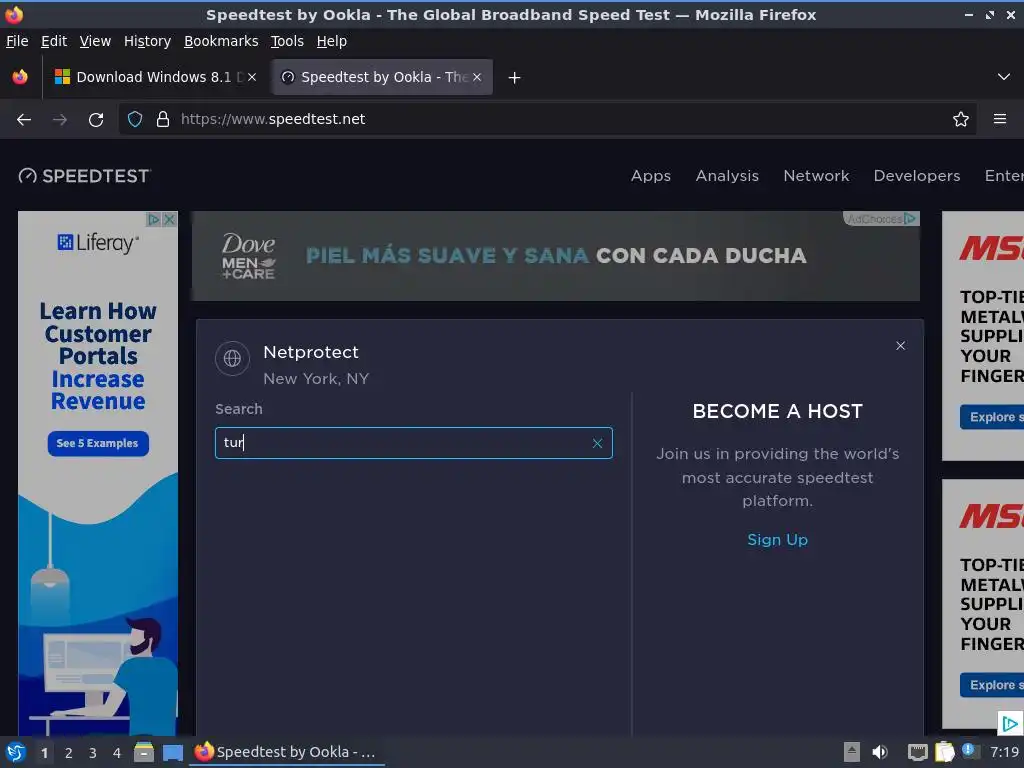
Task: Open the tracking protection shield icon
Action: click(x=135, y=120)
